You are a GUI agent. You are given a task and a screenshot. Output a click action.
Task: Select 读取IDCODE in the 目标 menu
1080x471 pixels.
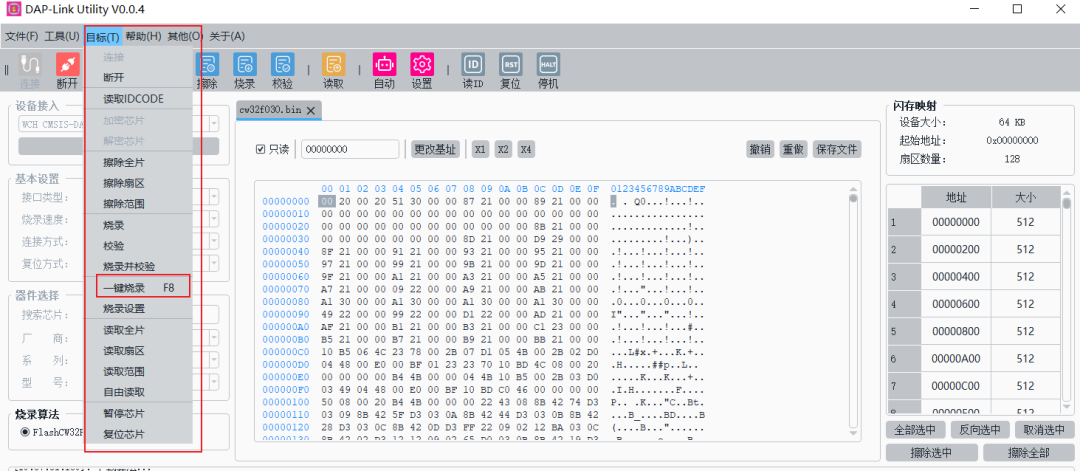click(133, 99)
